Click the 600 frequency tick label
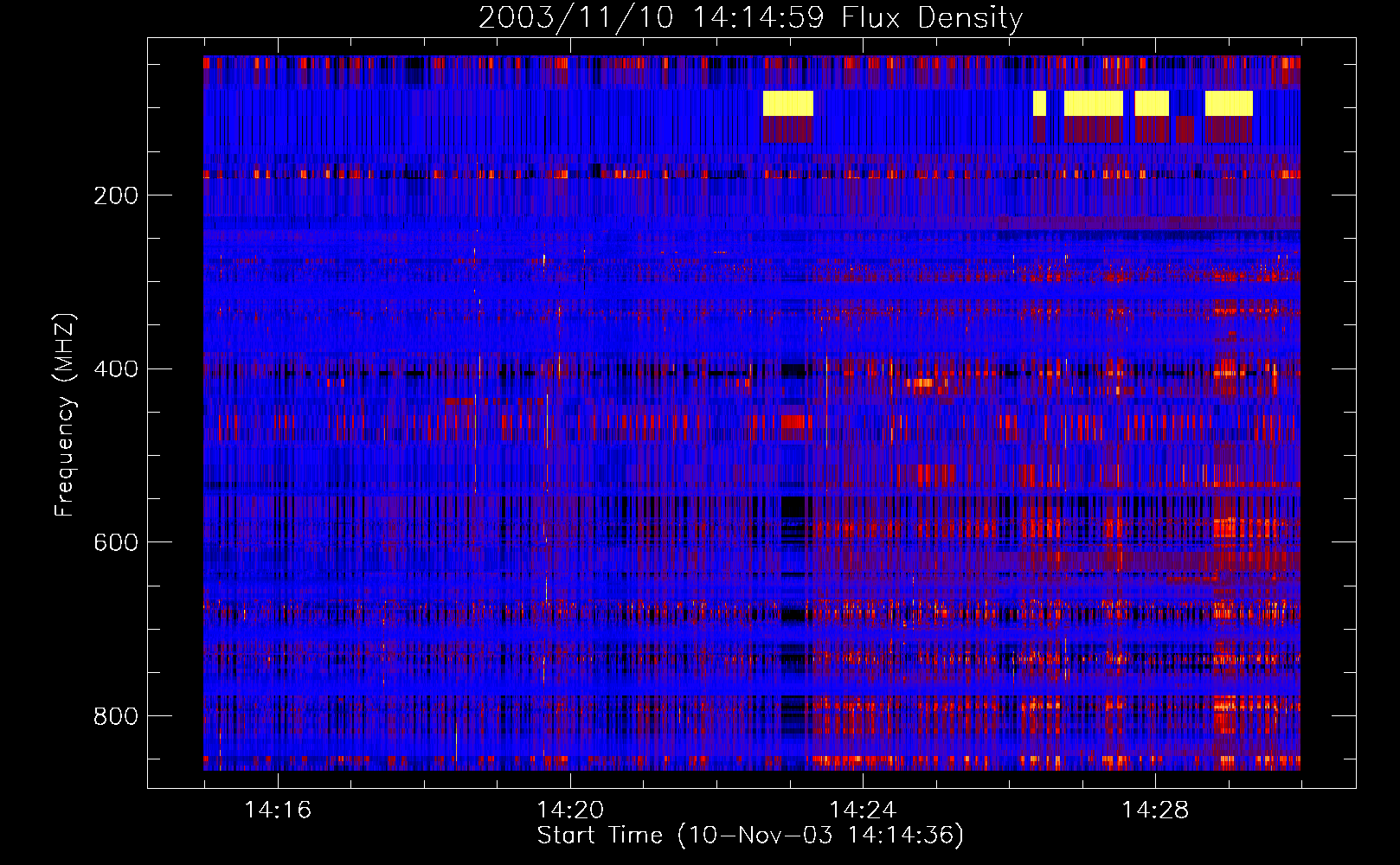This screenshot has height=865, width=1400. [x=116, y=542]
